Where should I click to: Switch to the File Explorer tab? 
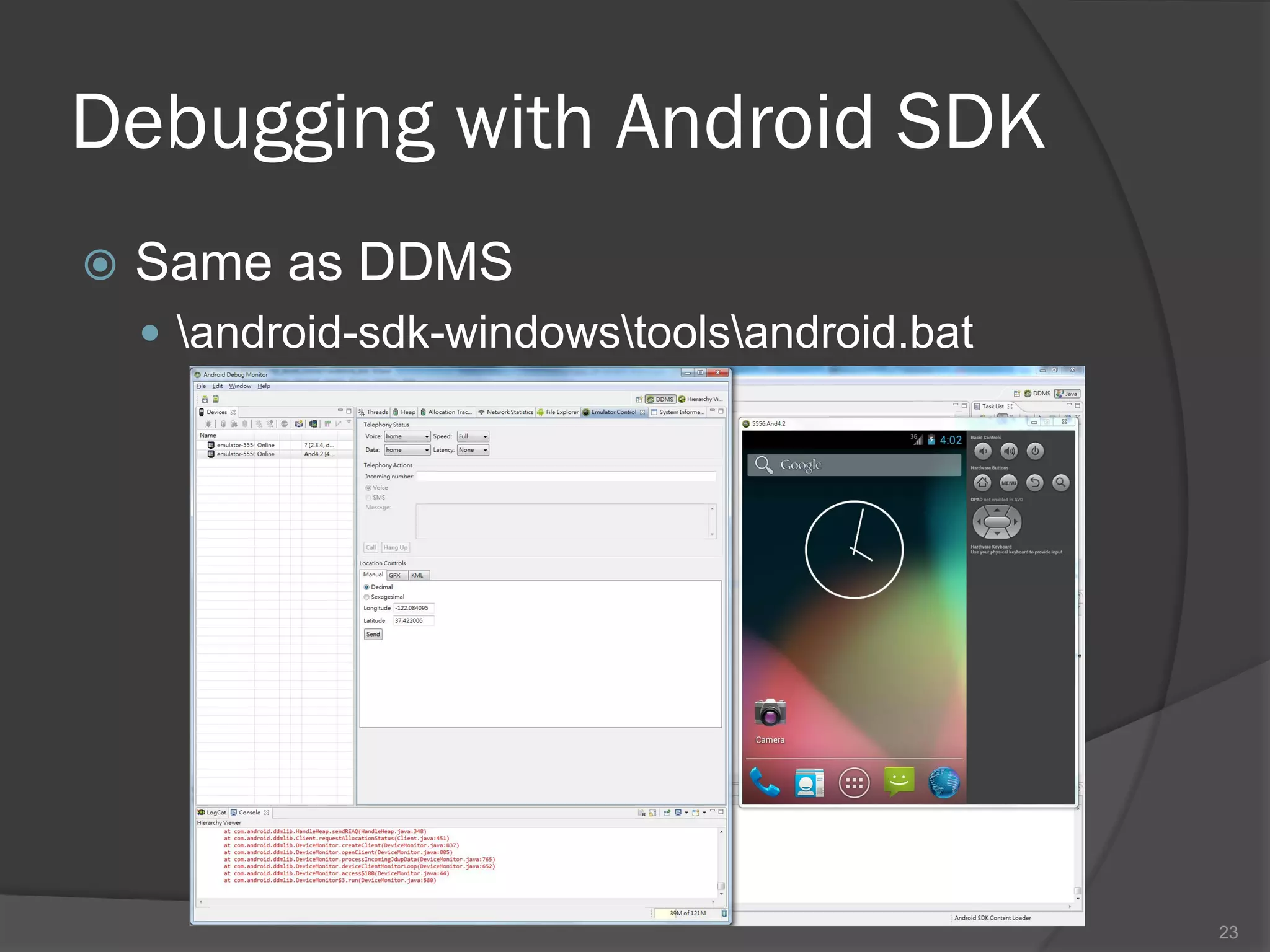coord(558,412)
